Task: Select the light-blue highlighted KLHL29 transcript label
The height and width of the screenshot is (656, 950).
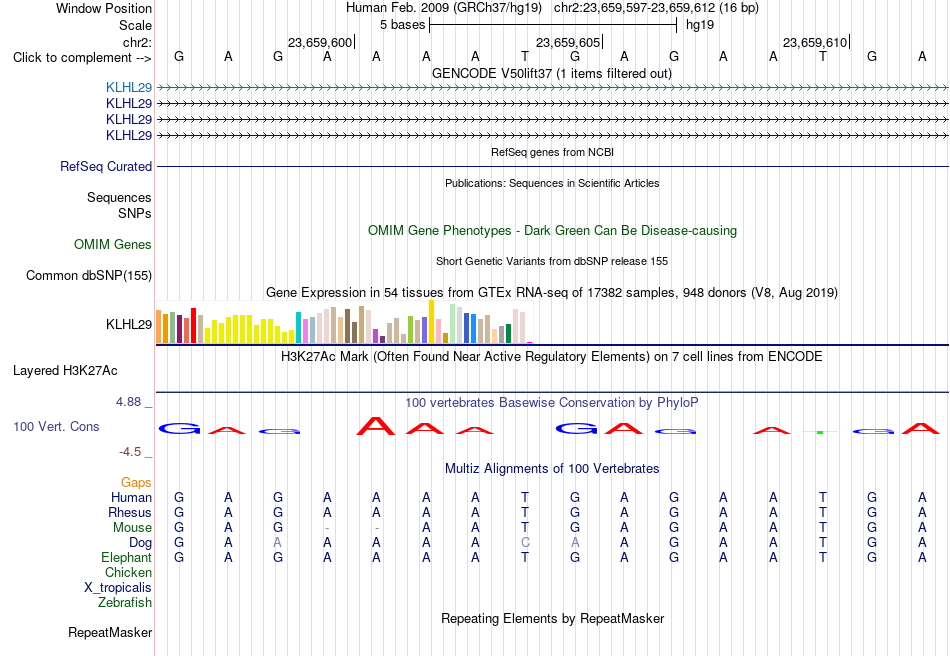Action: pyautogui.click(x=128, y=87)
